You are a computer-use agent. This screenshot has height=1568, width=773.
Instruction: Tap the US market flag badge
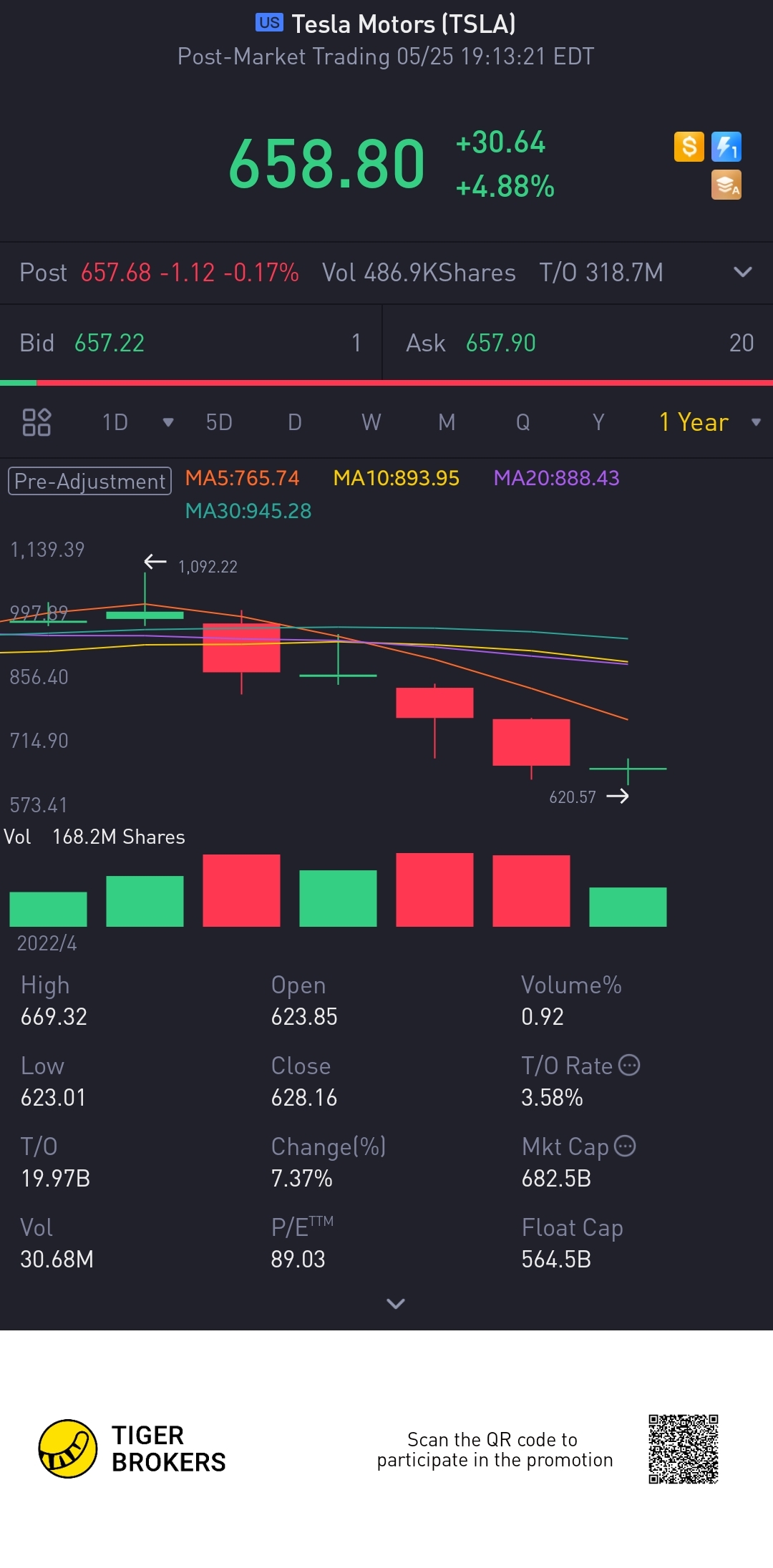click(x=269, y=23)
